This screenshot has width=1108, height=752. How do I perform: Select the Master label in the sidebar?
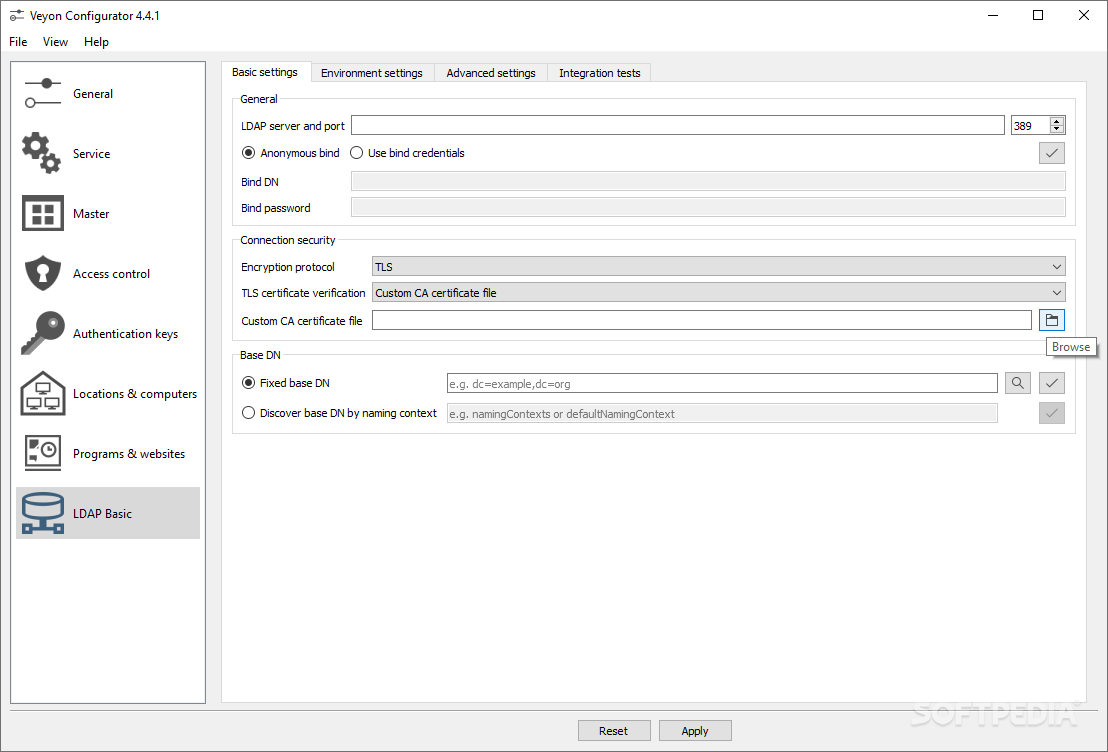(91, 213)
